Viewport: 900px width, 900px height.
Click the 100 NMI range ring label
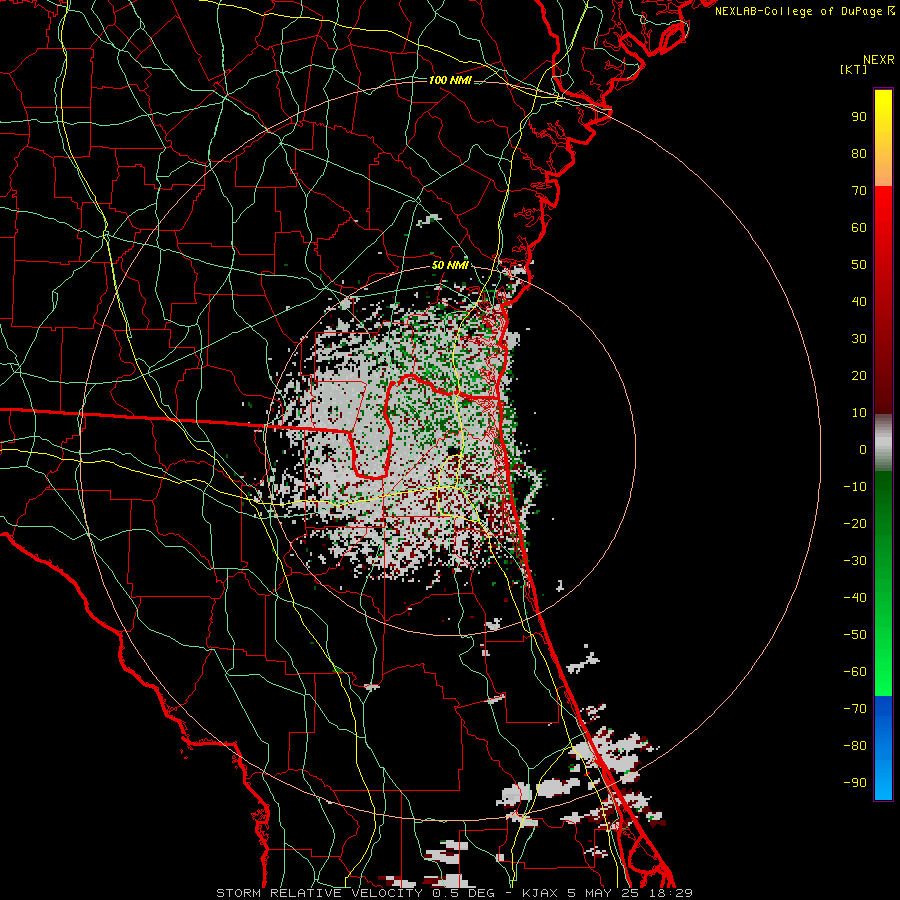tap(450, 80)
